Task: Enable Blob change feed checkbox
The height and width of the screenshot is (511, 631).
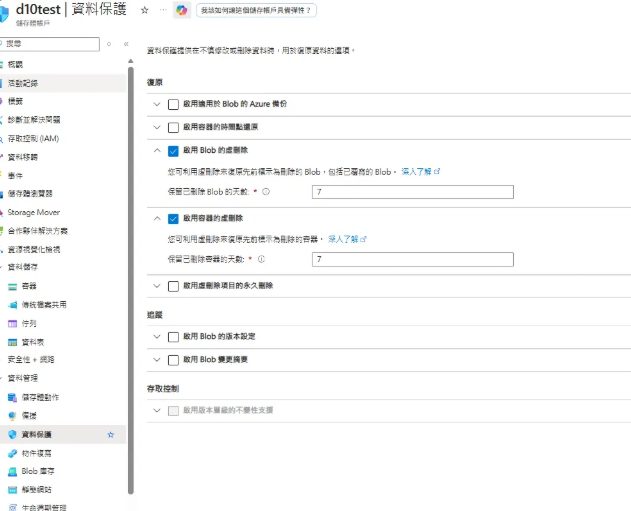Action: point(173,360)
